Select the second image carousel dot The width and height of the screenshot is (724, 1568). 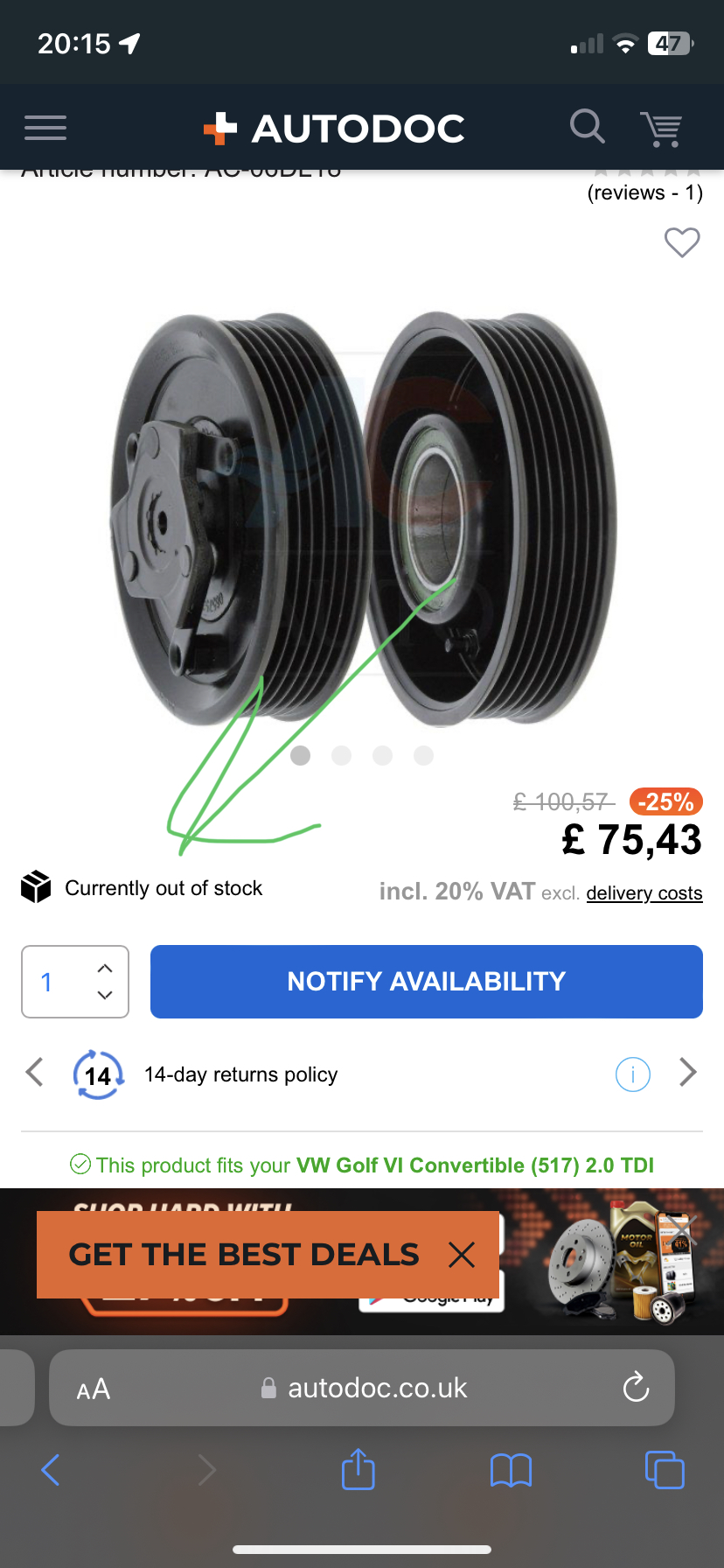(342, 755)
